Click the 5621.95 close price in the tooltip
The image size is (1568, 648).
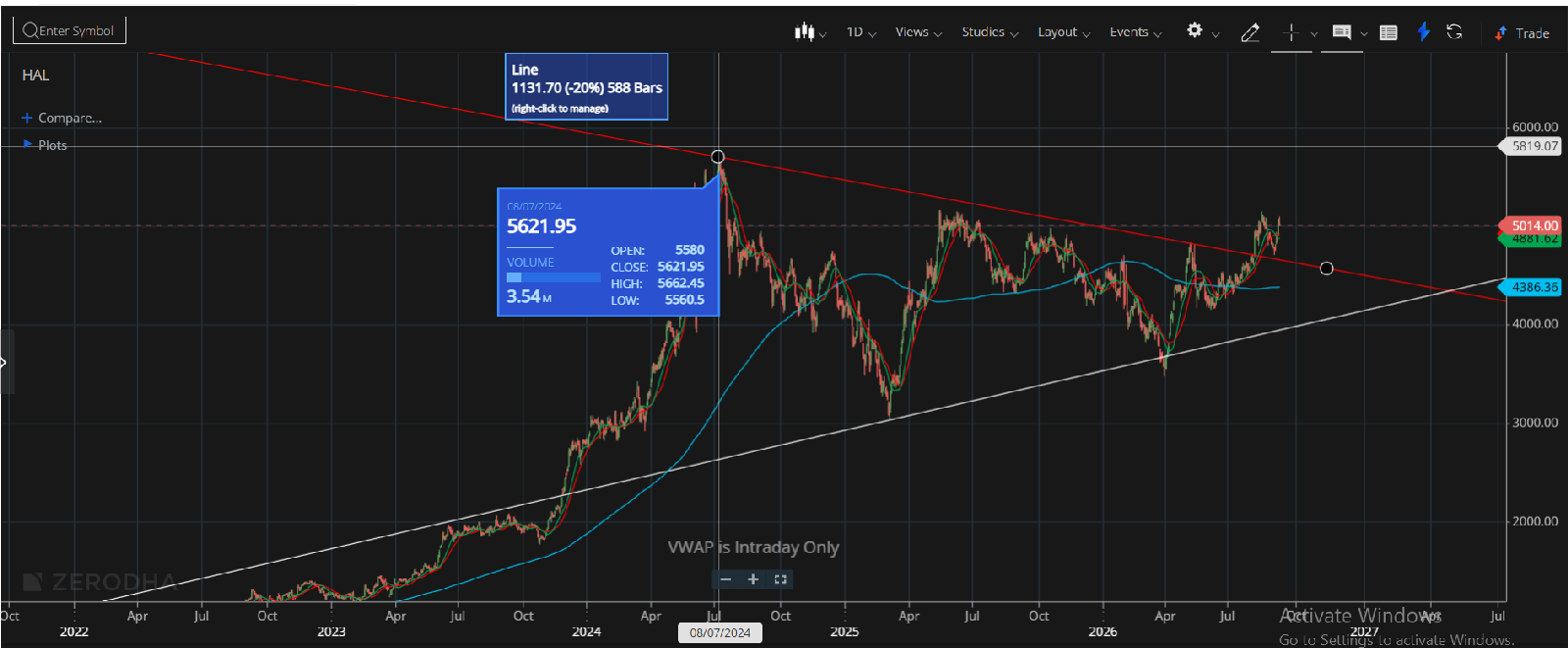click(680, 267)
